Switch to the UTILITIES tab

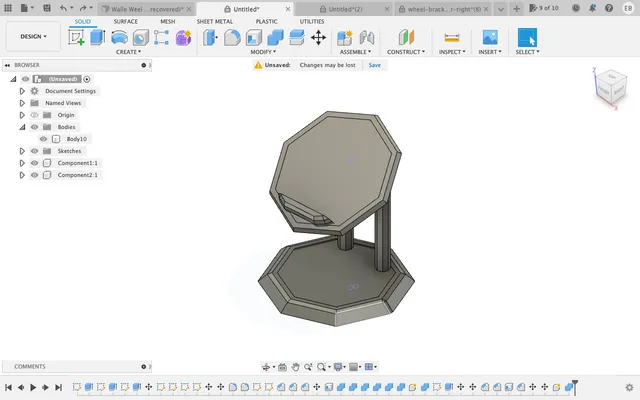(x=312, y=21)
